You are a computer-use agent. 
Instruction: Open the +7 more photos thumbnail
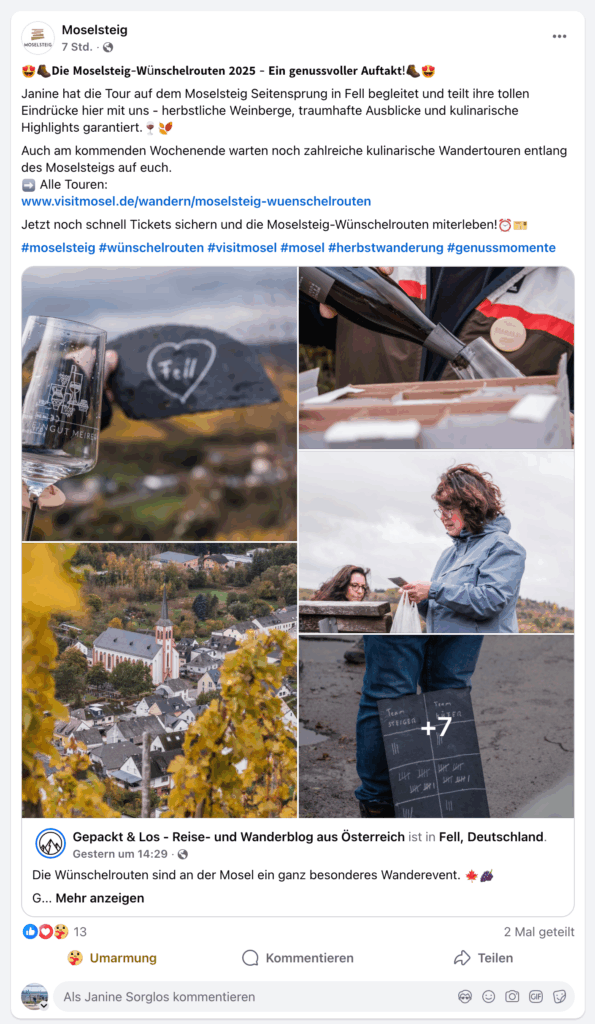436,726
